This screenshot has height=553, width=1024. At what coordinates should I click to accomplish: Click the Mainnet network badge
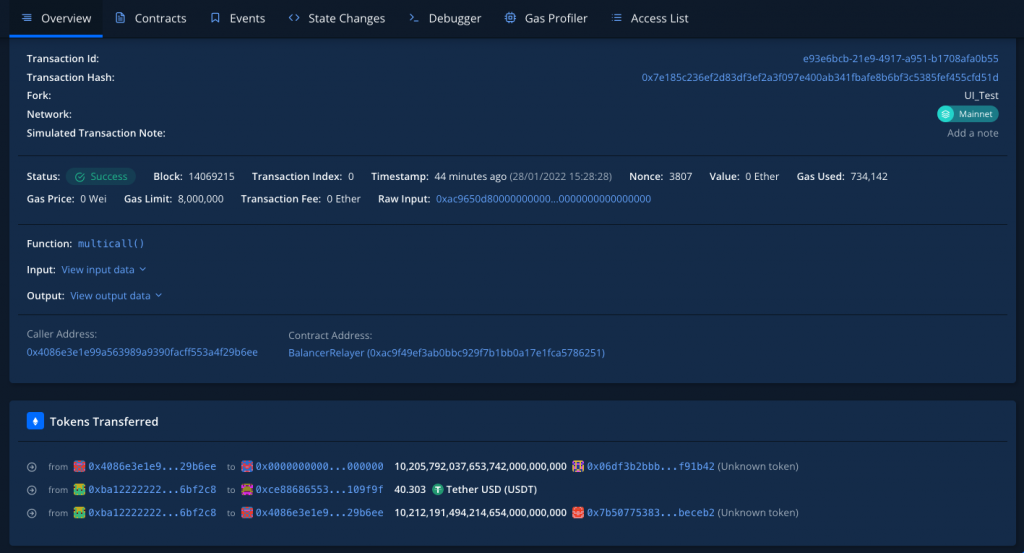click(x=968, y=114)
